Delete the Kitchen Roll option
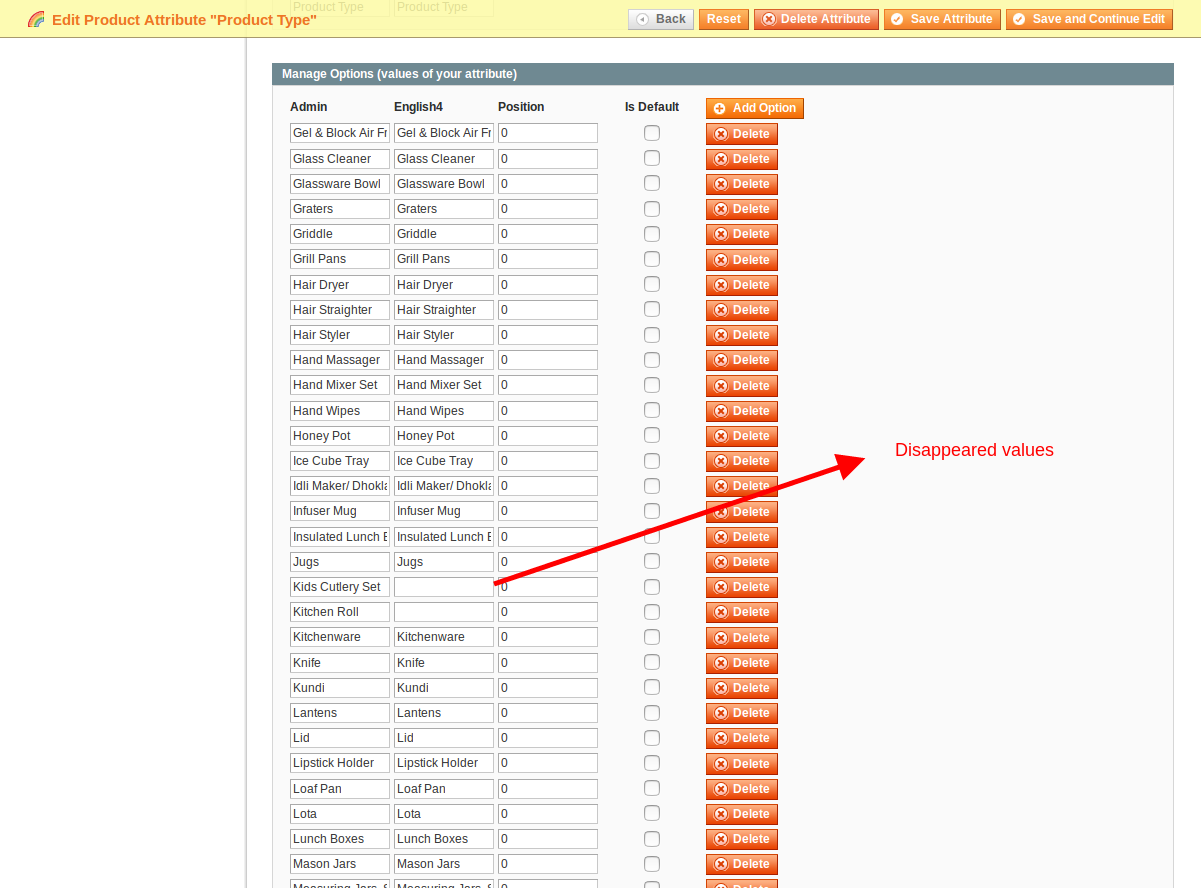This screenshot has width=1201, height=888. 741,612
